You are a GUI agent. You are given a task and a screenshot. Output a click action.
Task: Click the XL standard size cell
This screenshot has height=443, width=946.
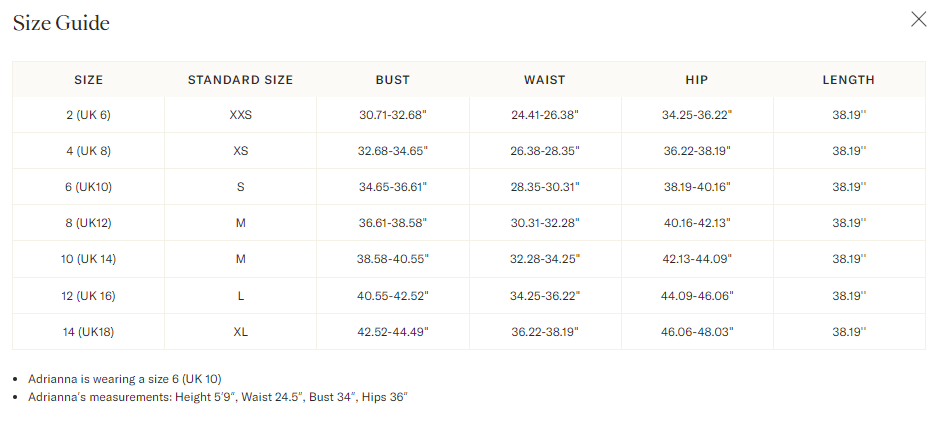(x=241, y=332)
